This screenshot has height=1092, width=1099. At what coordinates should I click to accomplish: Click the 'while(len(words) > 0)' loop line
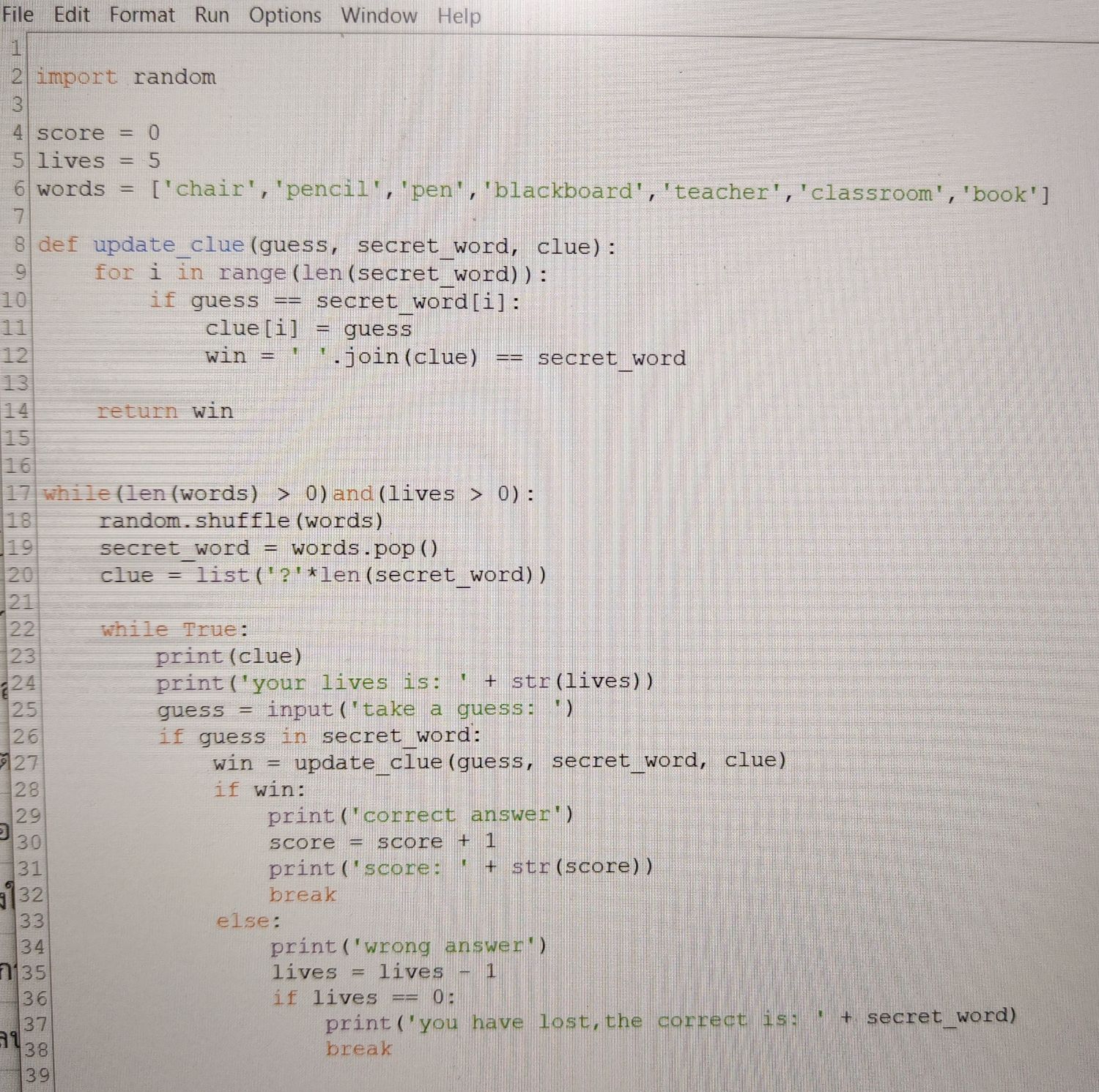pyautogui.click(x=289, y=494)
